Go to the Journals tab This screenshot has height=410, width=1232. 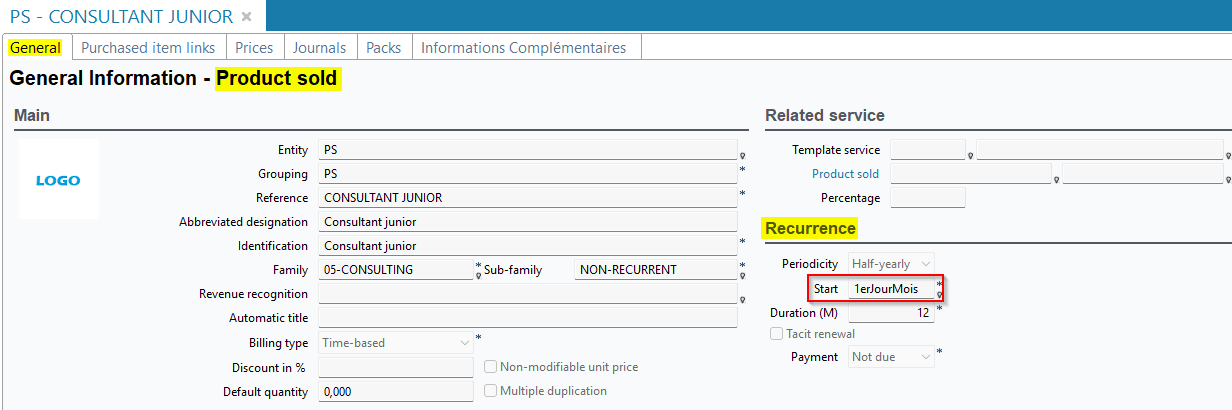coord(320,48)
